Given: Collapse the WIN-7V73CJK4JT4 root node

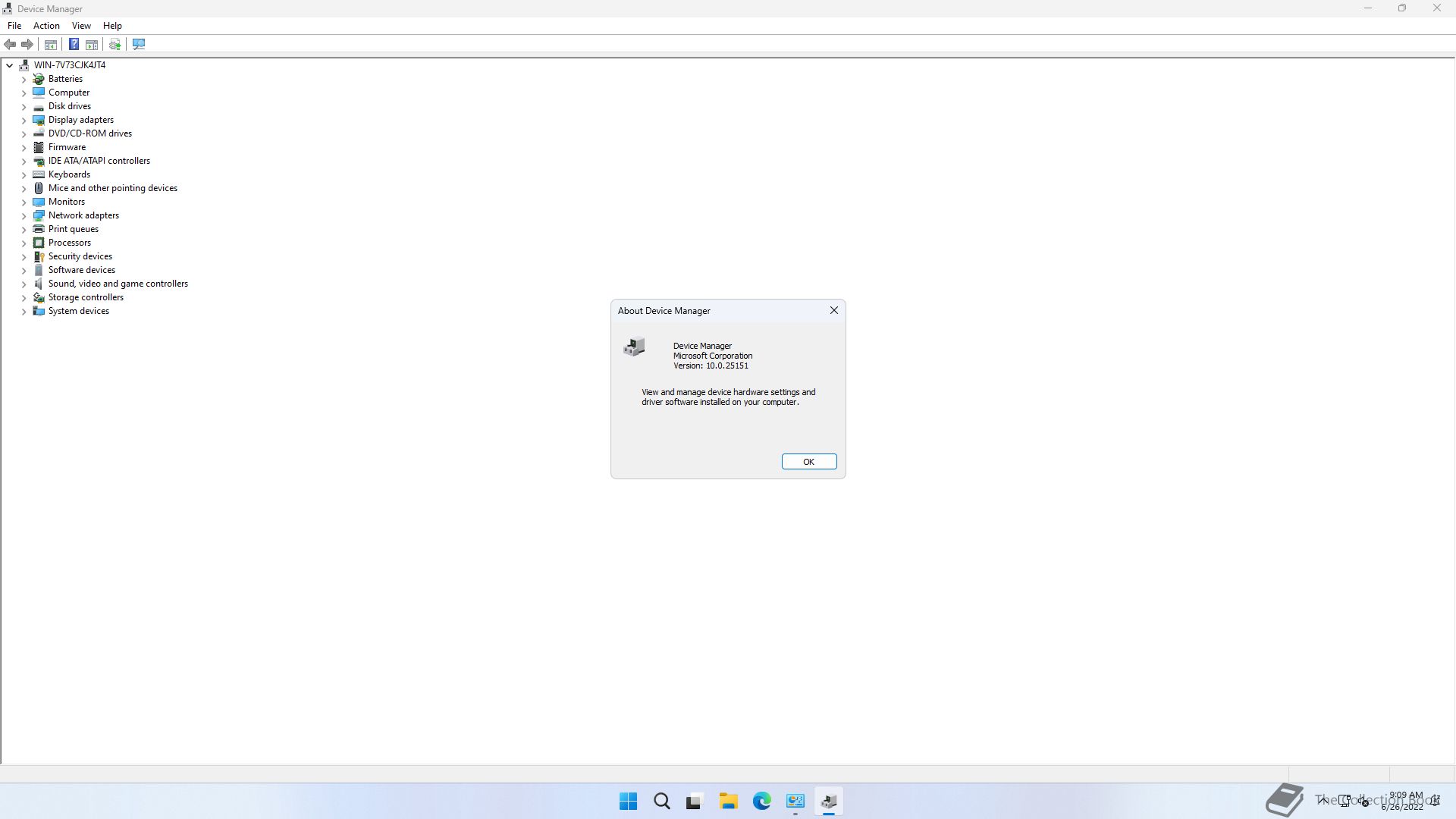Looking at the screenshot, I should coord(9,65).
